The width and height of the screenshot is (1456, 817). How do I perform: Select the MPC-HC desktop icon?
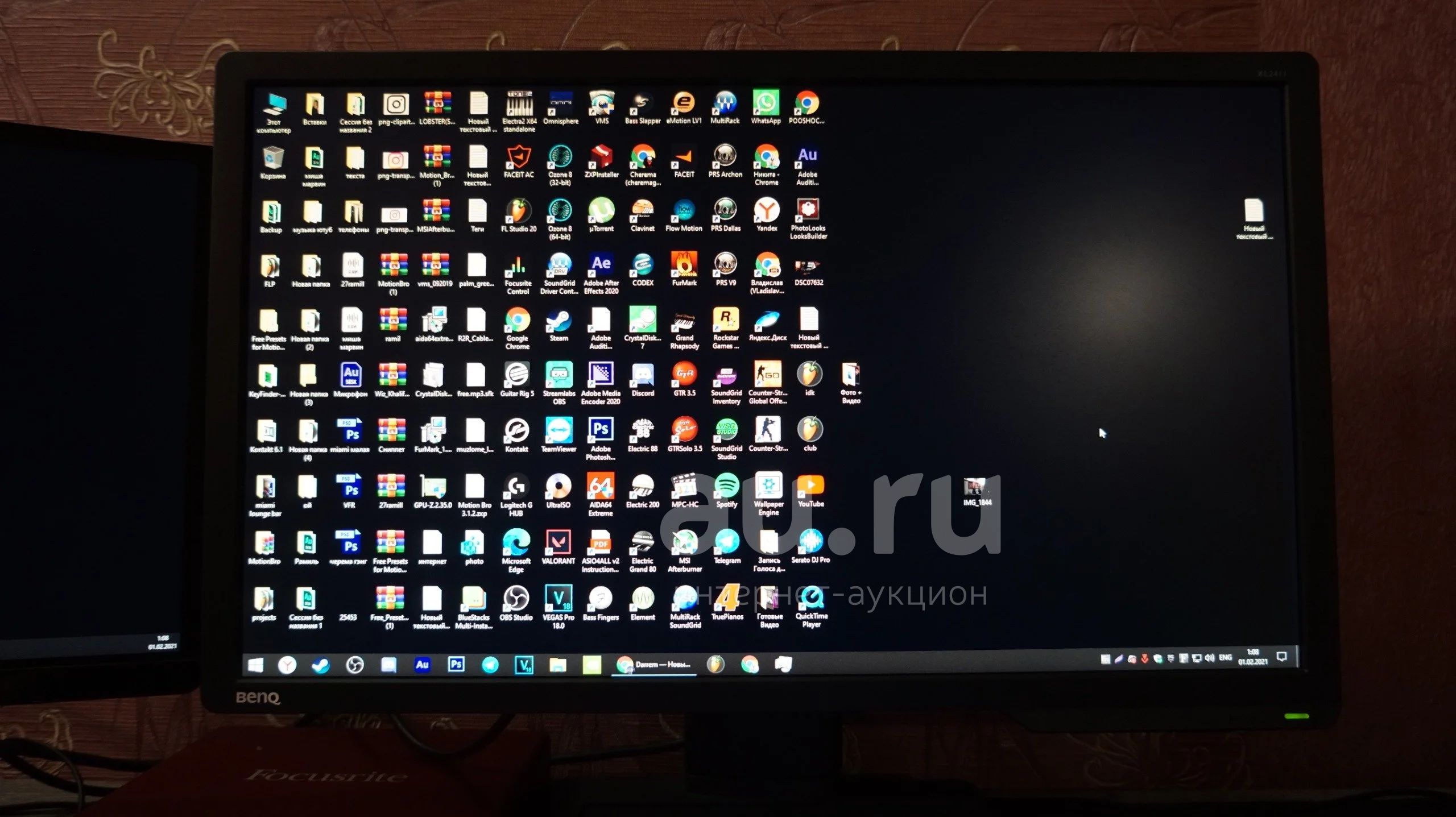point(685,491)
